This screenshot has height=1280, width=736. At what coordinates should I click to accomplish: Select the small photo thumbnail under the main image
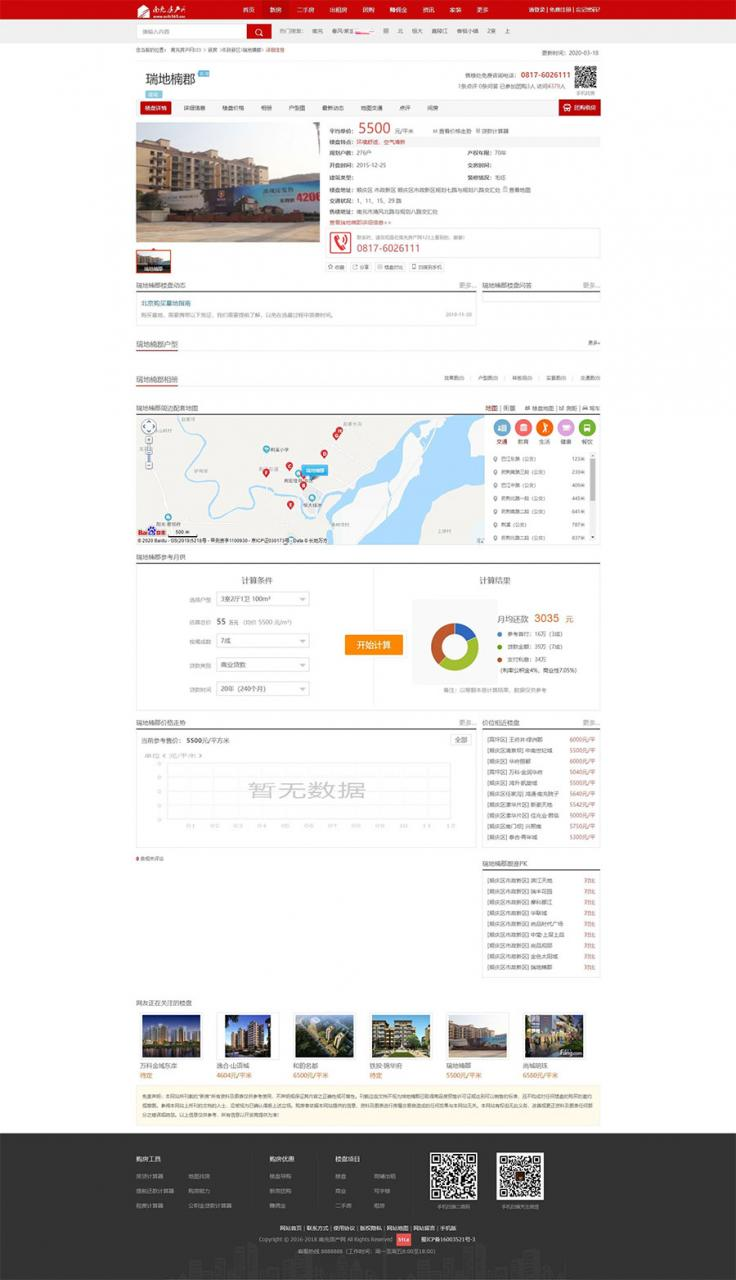click(154, 261)
